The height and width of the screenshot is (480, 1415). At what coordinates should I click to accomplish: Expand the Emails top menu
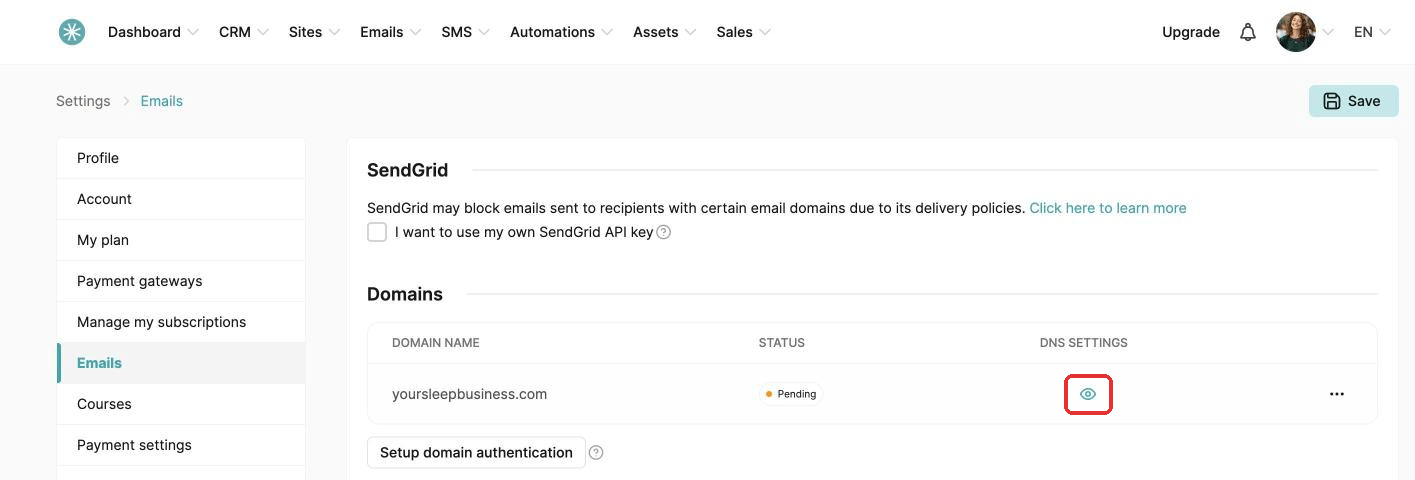coord(390,32)
